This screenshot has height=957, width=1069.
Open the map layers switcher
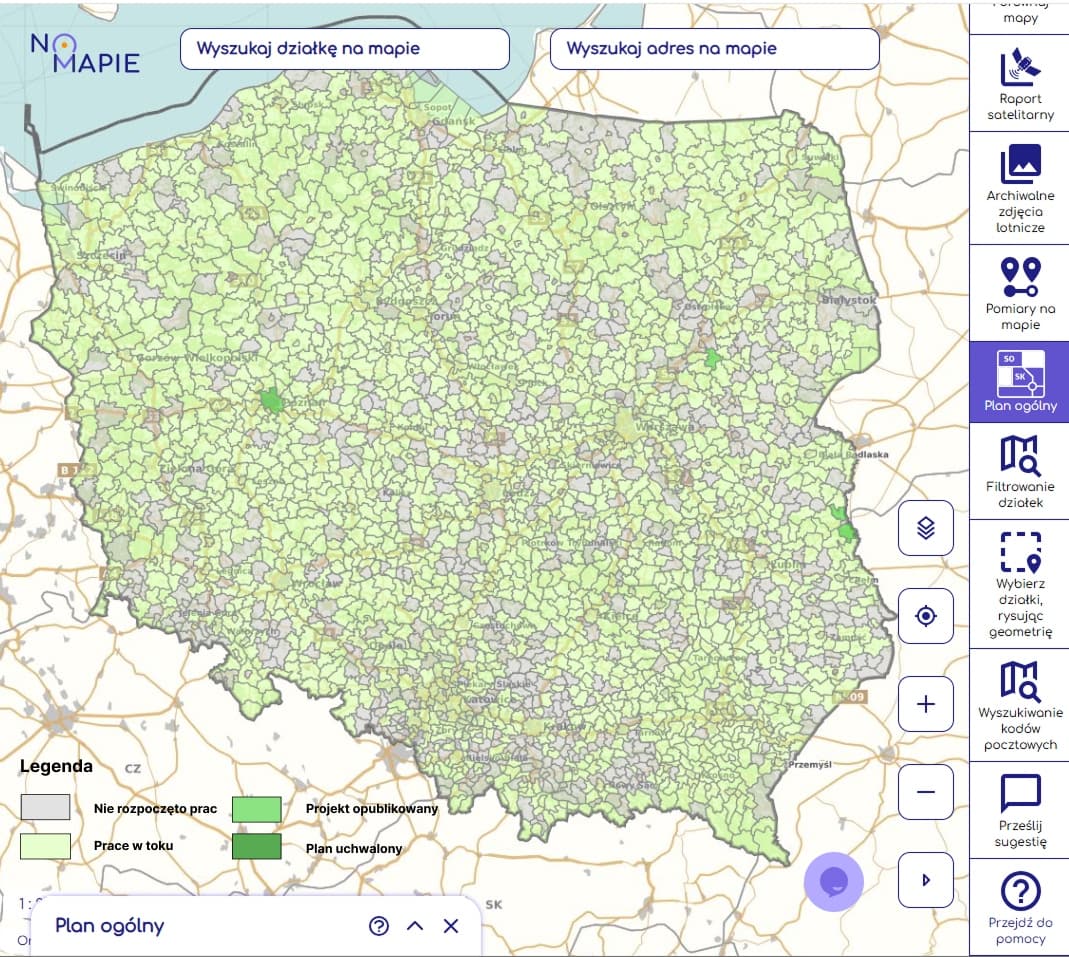click(925, 527)
